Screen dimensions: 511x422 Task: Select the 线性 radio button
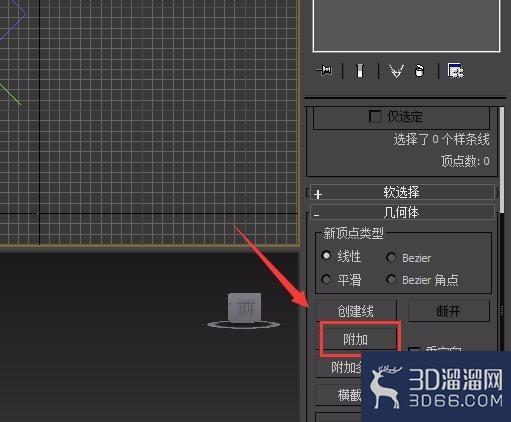pyautogui.click(x=326, y=256)
